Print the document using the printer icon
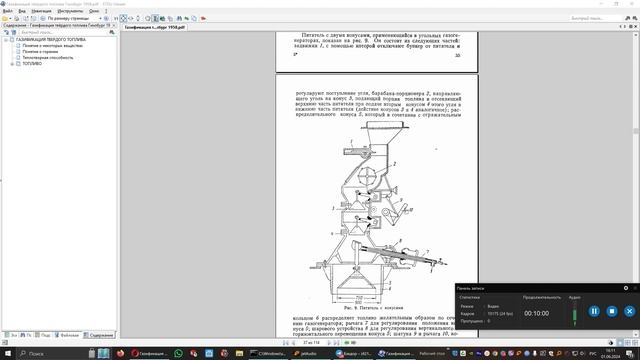Screen dimensions: 640x360 [x=17, y=18]
